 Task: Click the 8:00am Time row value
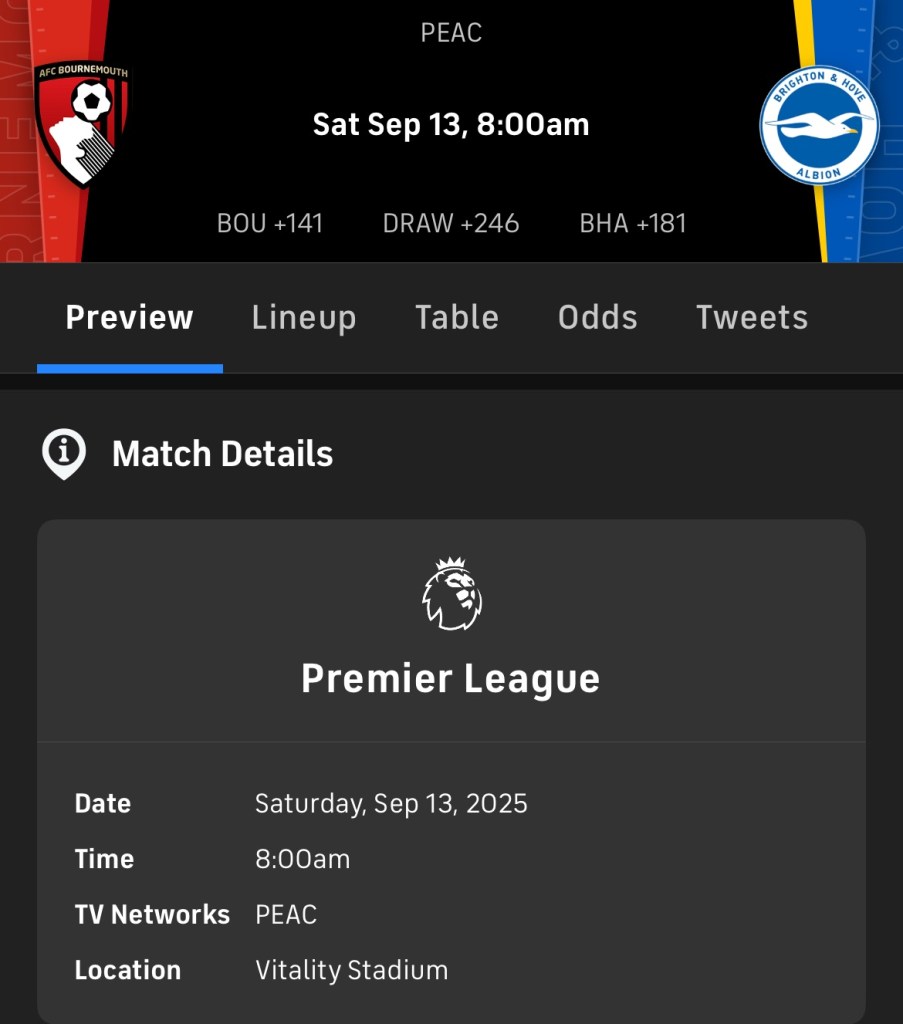click(x=302, y=859)
